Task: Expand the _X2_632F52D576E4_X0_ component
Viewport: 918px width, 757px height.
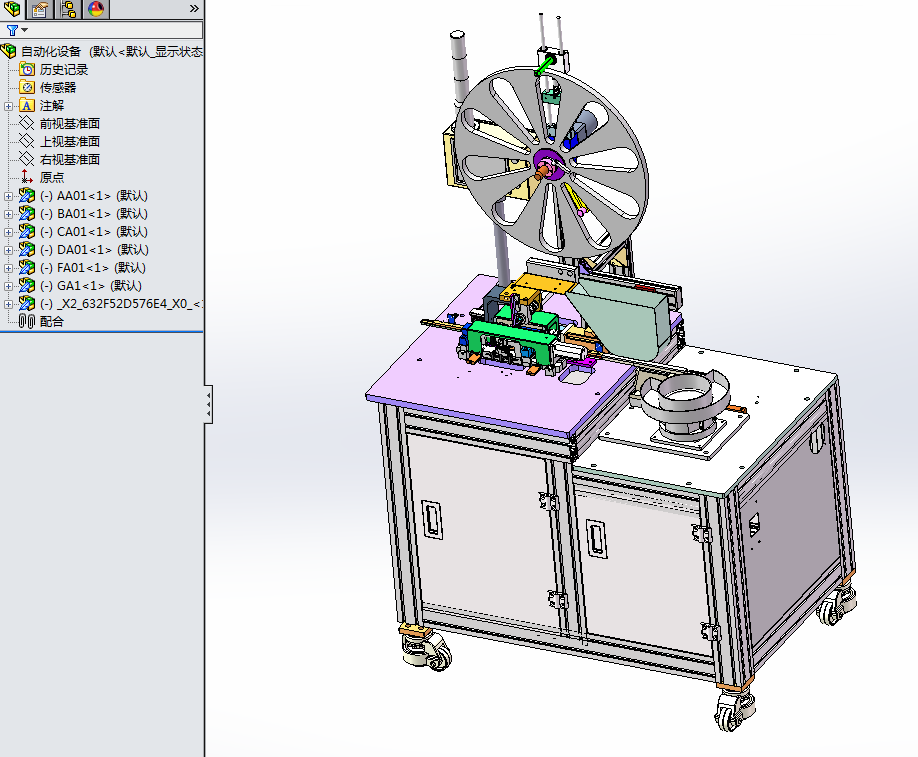Action: [x=8, y=304]
